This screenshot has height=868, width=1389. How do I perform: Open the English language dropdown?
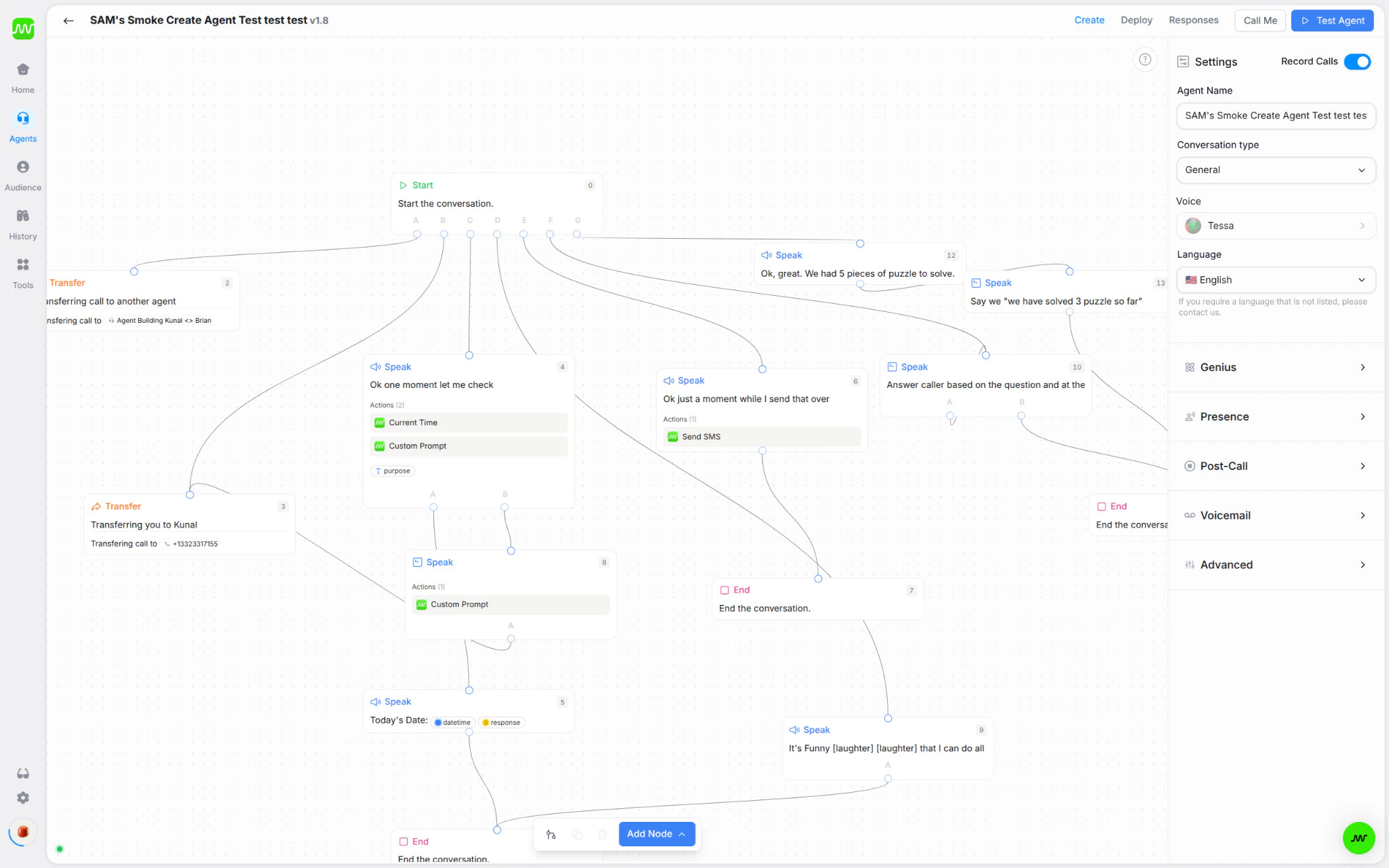pos(1275,280)
